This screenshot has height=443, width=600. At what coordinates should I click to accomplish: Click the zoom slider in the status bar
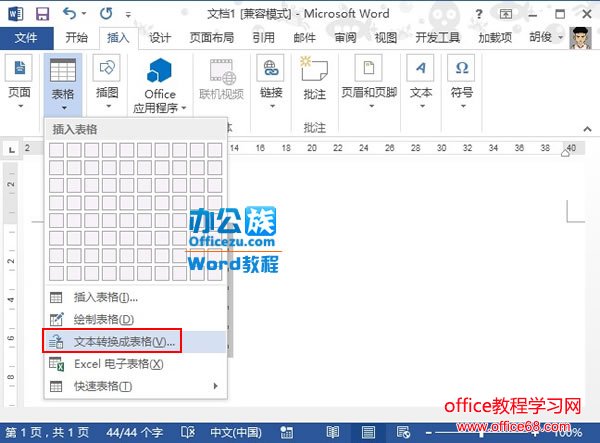pyautogui.click(x=482, y=433)
